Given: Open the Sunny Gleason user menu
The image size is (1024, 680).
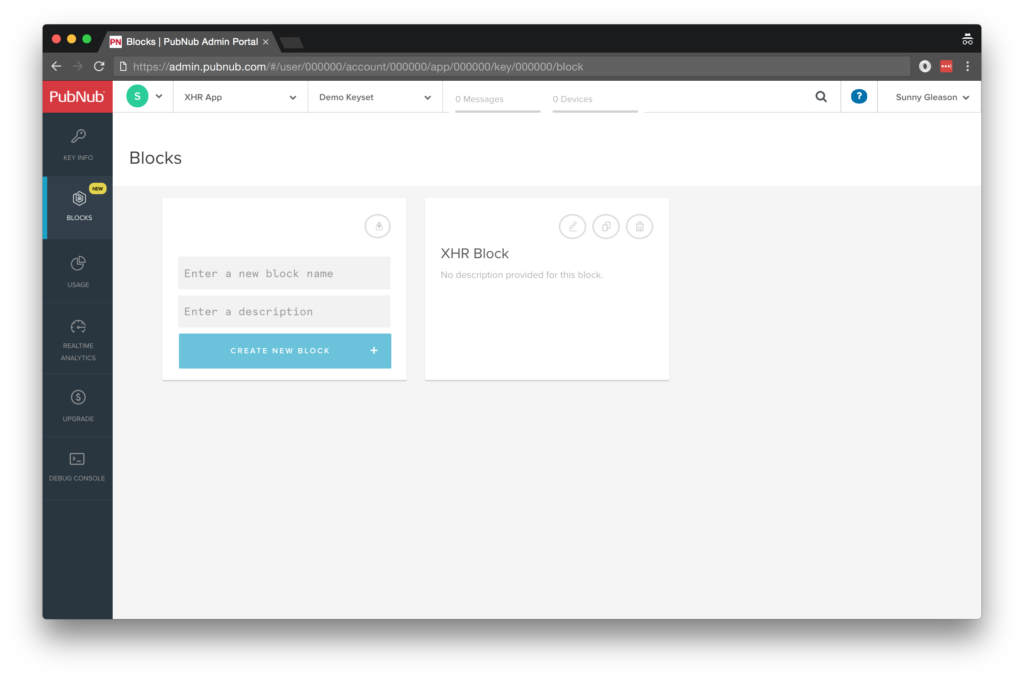Looking at the screenshot, I should [931, 98].
